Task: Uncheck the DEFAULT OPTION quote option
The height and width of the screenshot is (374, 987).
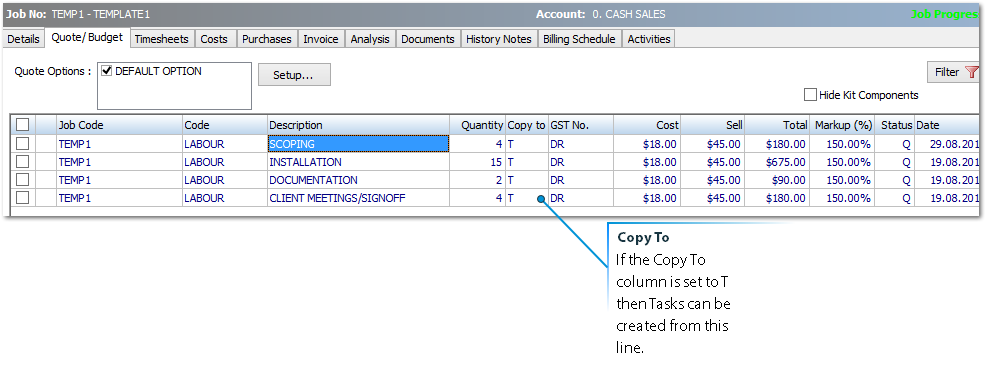Action: (106, 71)
